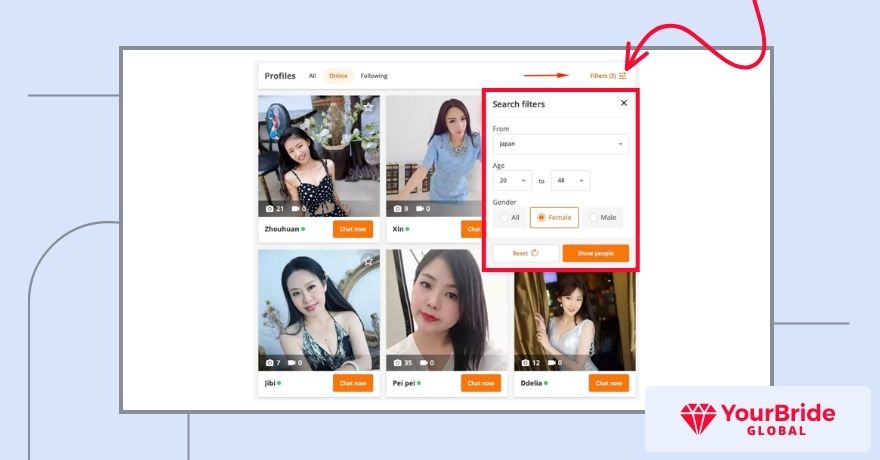Select the Female gender option

click(554, 218)
